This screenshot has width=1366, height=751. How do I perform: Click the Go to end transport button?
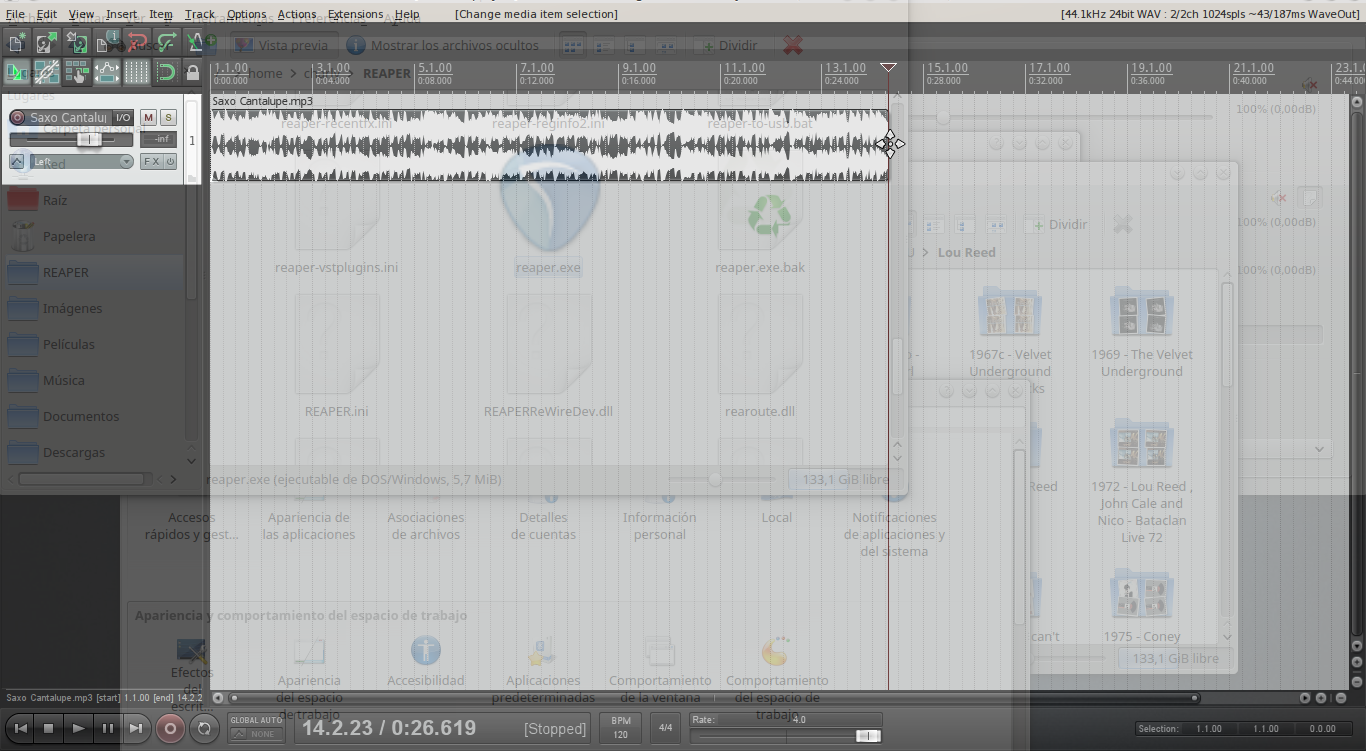click(x=138, y=728)
